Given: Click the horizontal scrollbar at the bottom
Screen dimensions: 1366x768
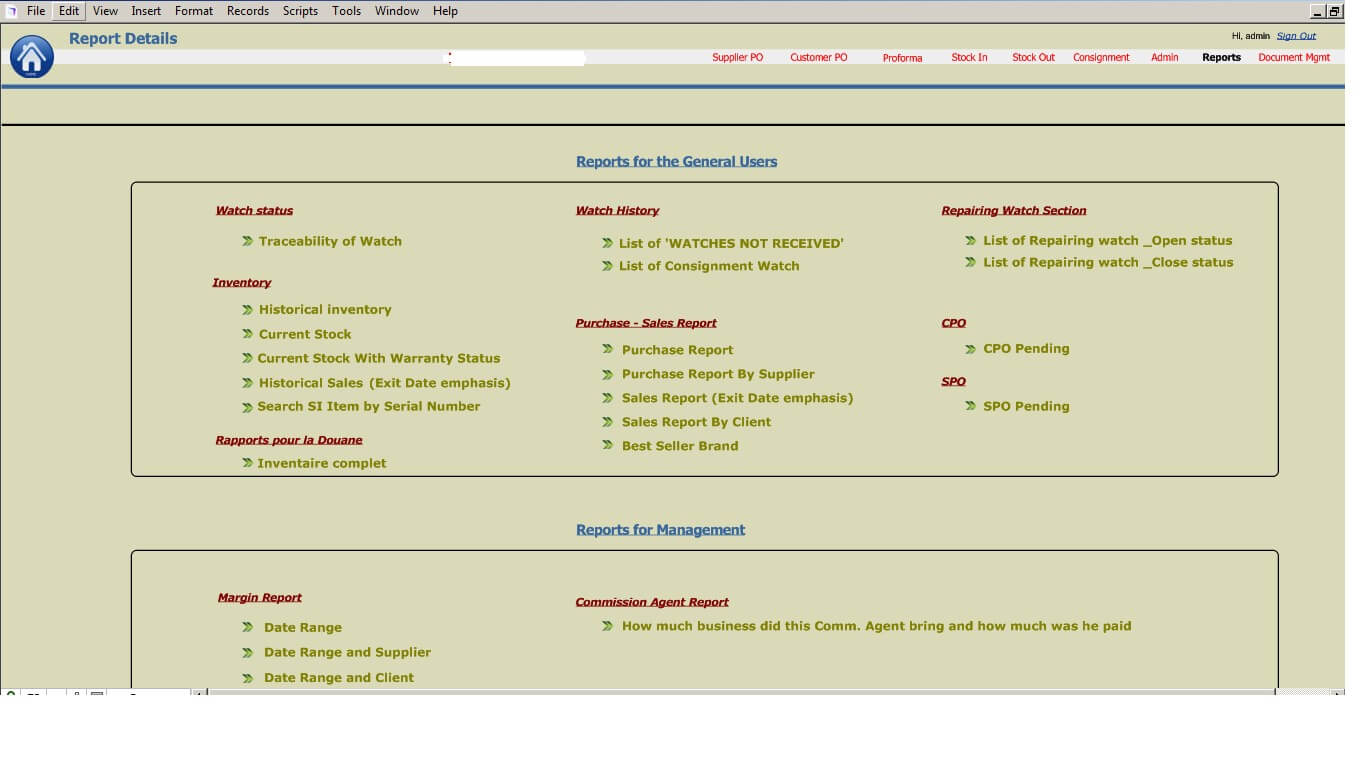Looking at the screenshot, I should [x=740, y=692].
